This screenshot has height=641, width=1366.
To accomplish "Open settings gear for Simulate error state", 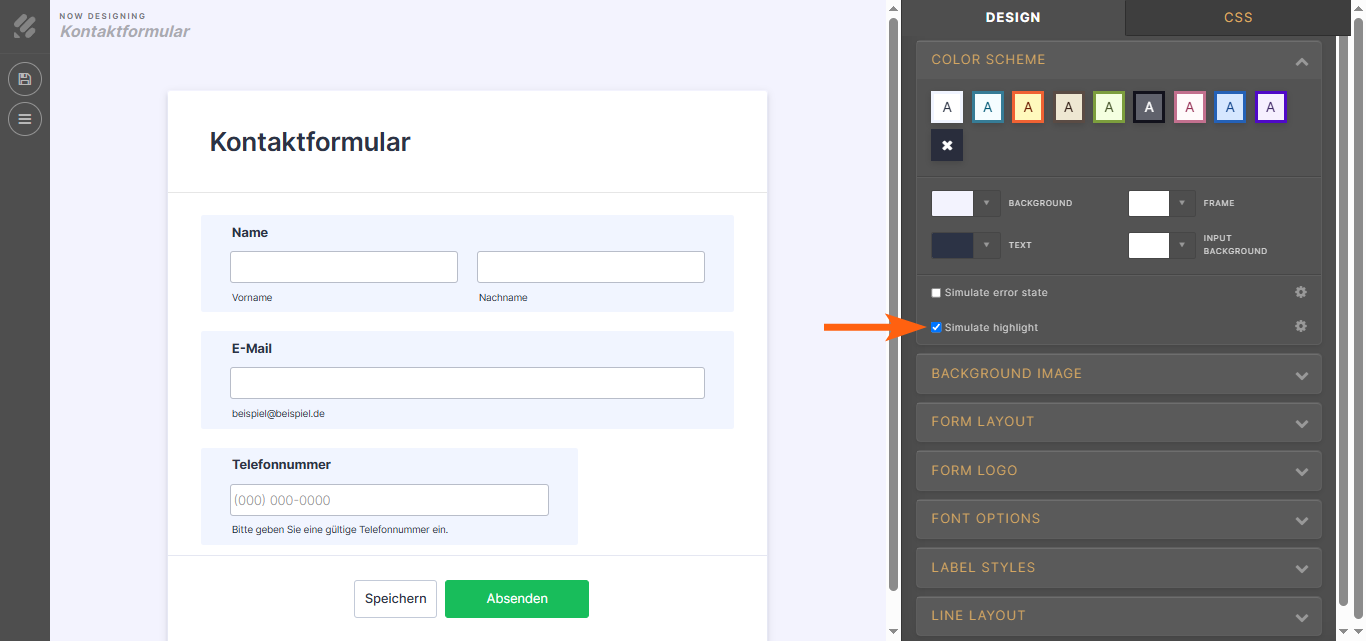I will click(1301, 292).
